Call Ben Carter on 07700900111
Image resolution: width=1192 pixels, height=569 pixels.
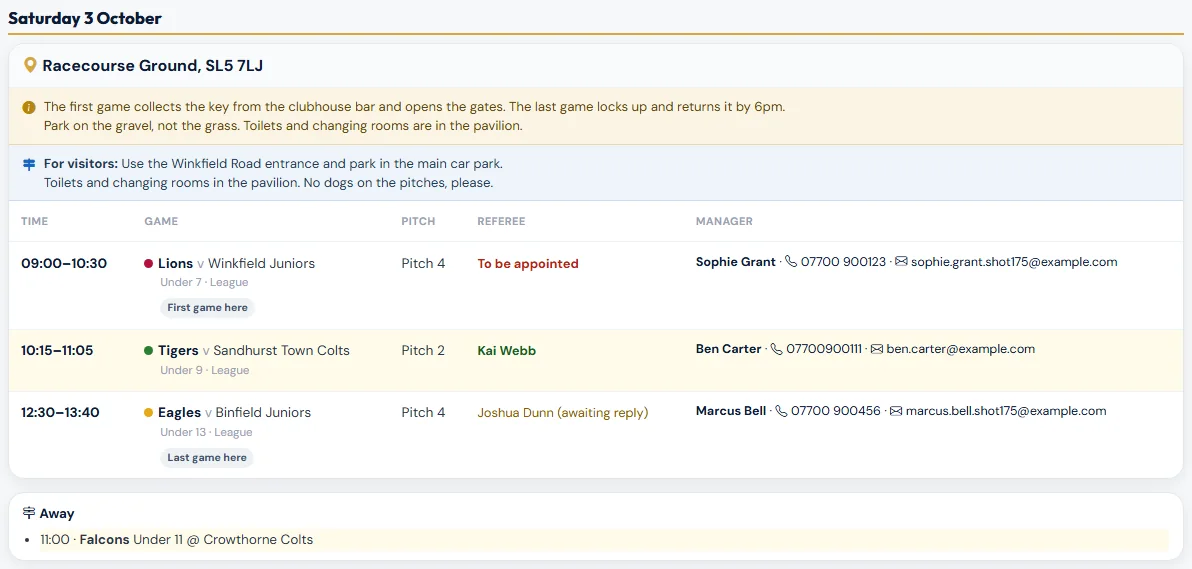pos(824,349)
